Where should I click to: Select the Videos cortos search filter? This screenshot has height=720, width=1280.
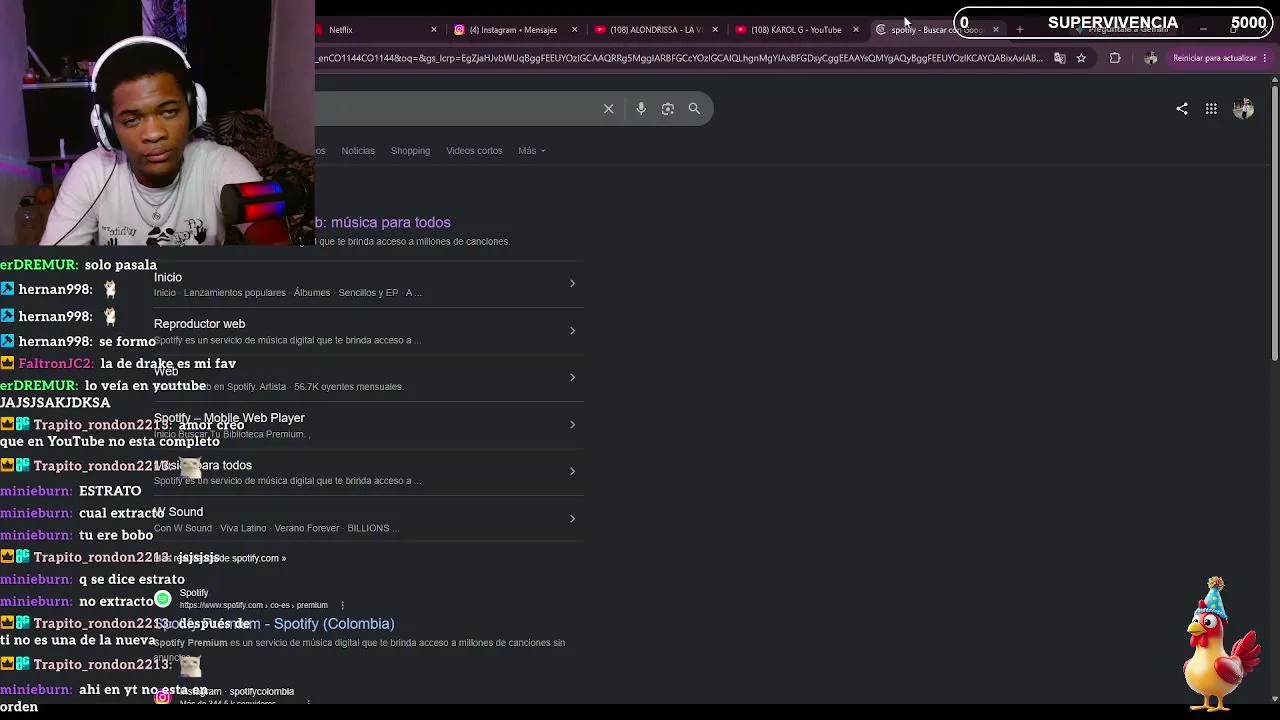tap(474, 151)
